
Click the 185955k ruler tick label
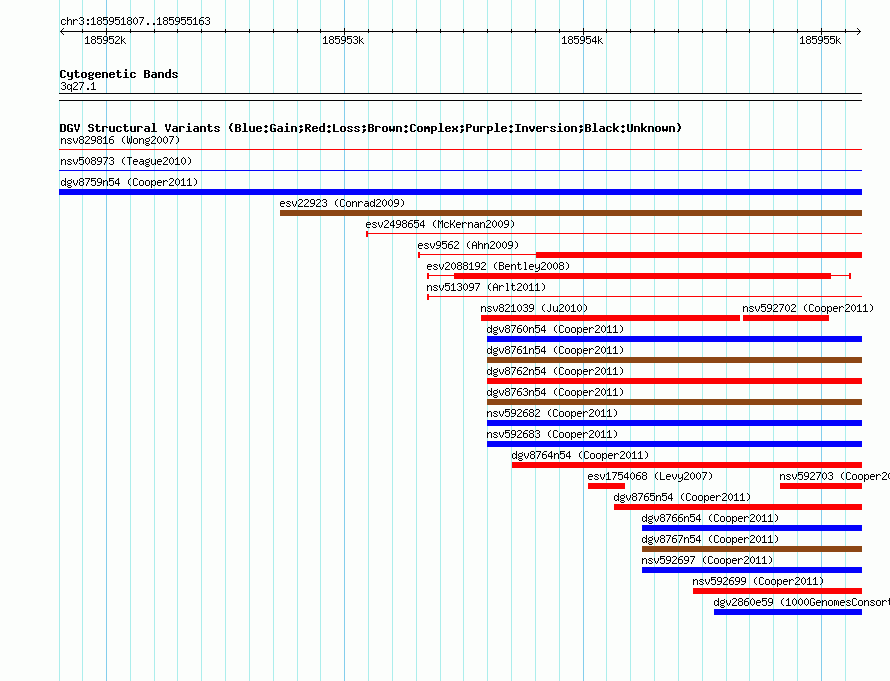820,40
